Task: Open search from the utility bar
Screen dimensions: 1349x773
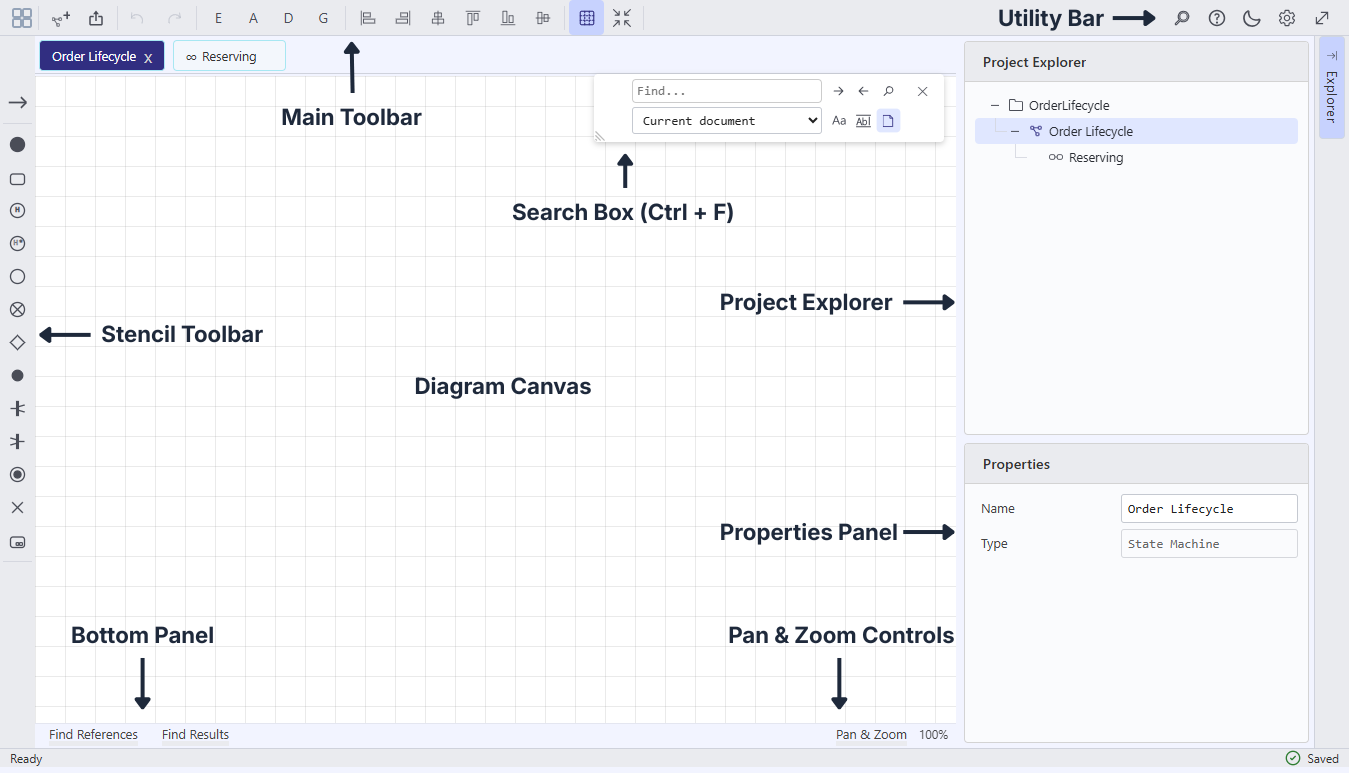Action: (1182, 18)
